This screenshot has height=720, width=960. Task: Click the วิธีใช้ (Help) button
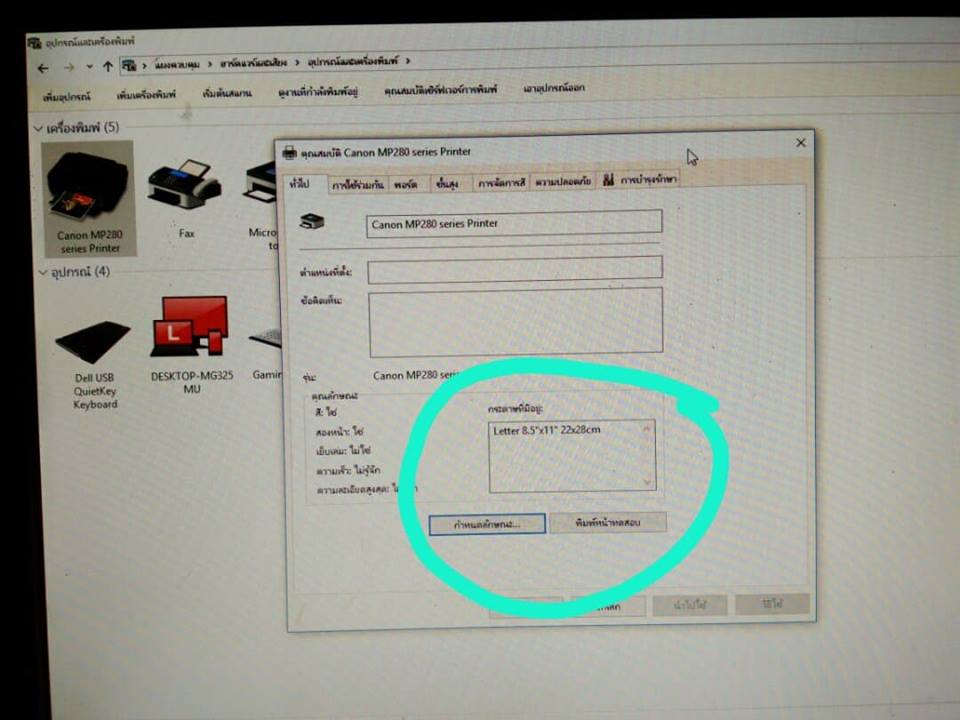tap(773, 604)
